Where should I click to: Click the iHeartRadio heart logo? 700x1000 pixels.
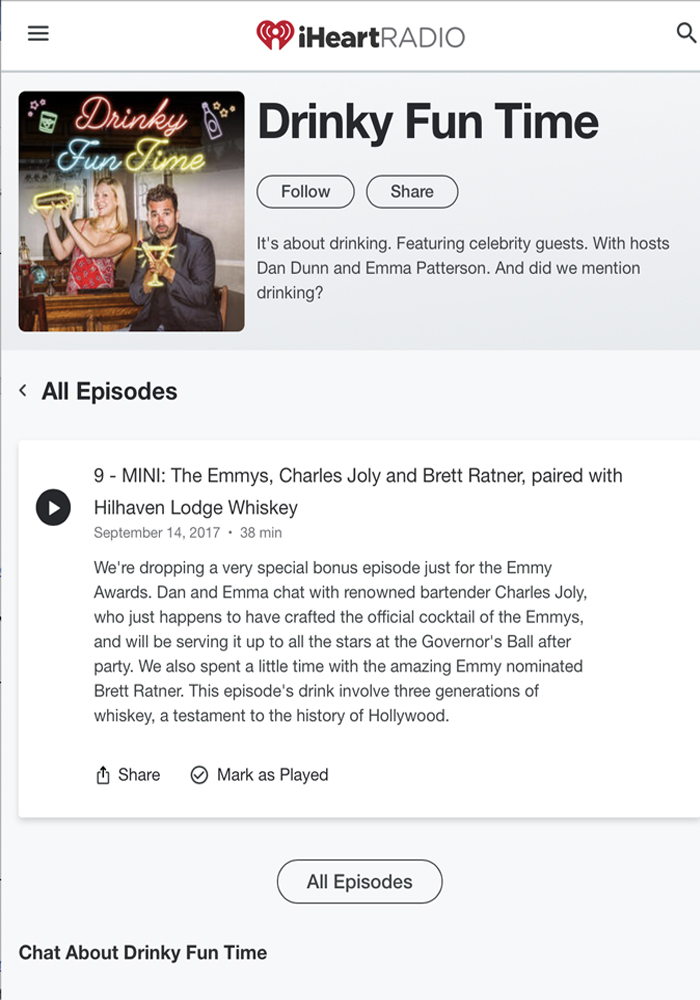coord(275,35)
